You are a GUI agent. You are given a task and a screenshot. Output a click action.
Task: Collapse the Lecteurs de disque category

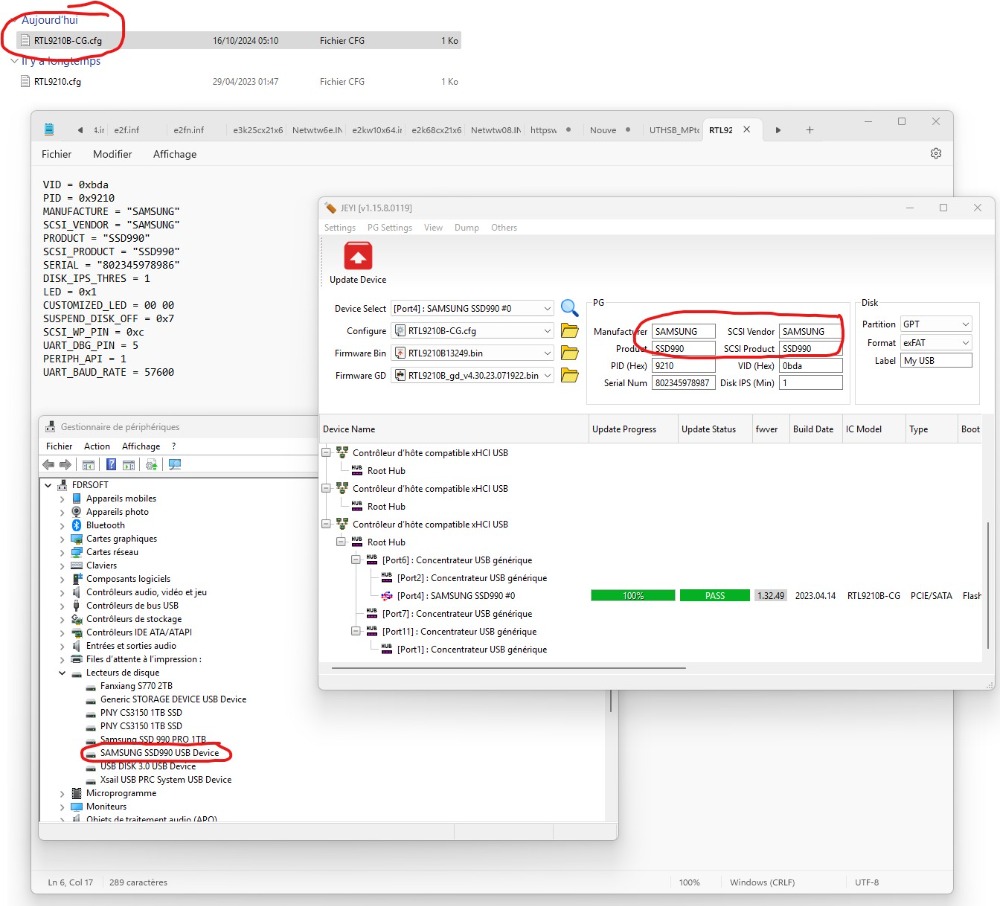pyautogui.click(x=63, y=673)
